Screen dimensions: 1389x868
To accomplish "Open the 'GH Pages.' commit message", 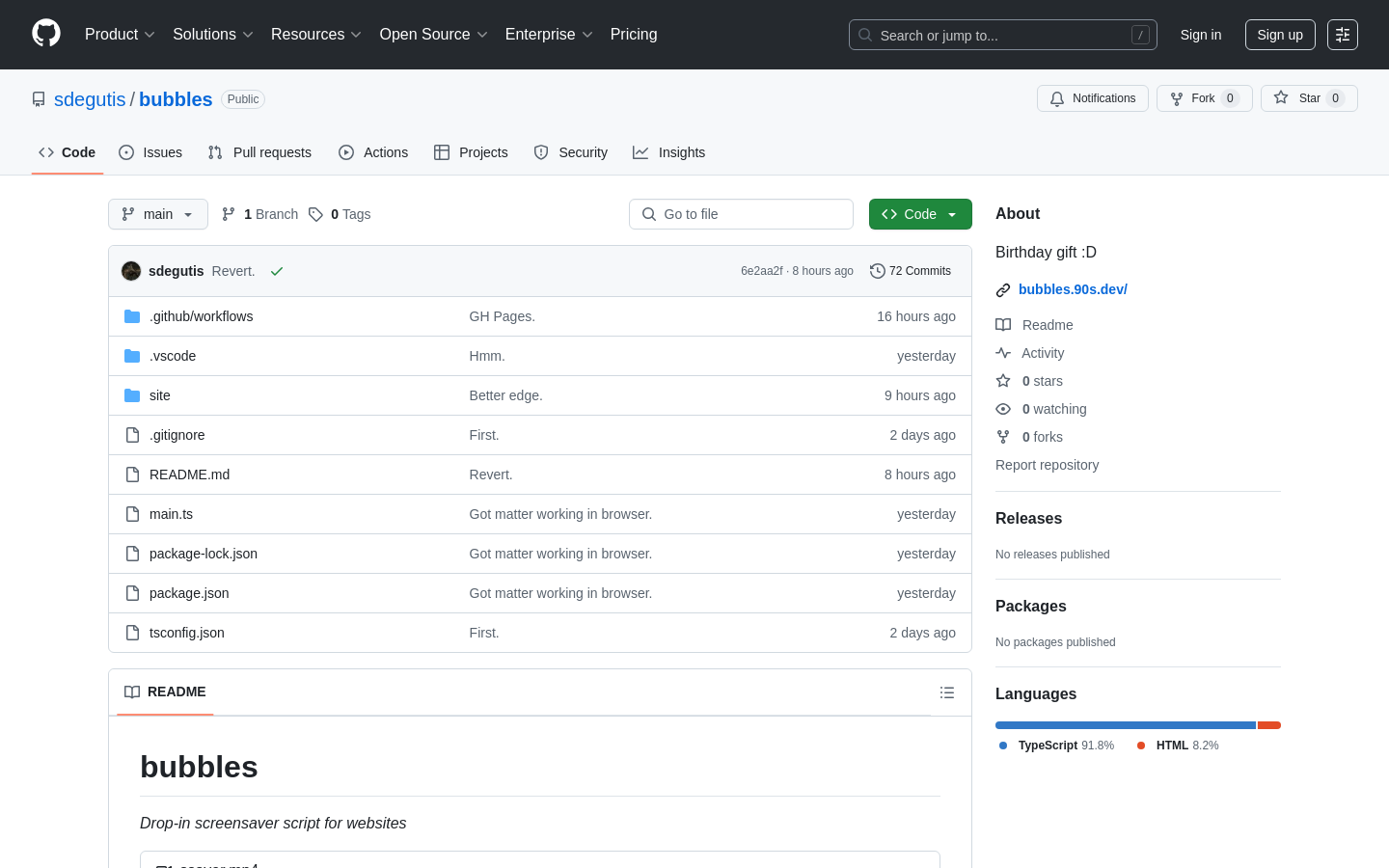I will point(503,316).
